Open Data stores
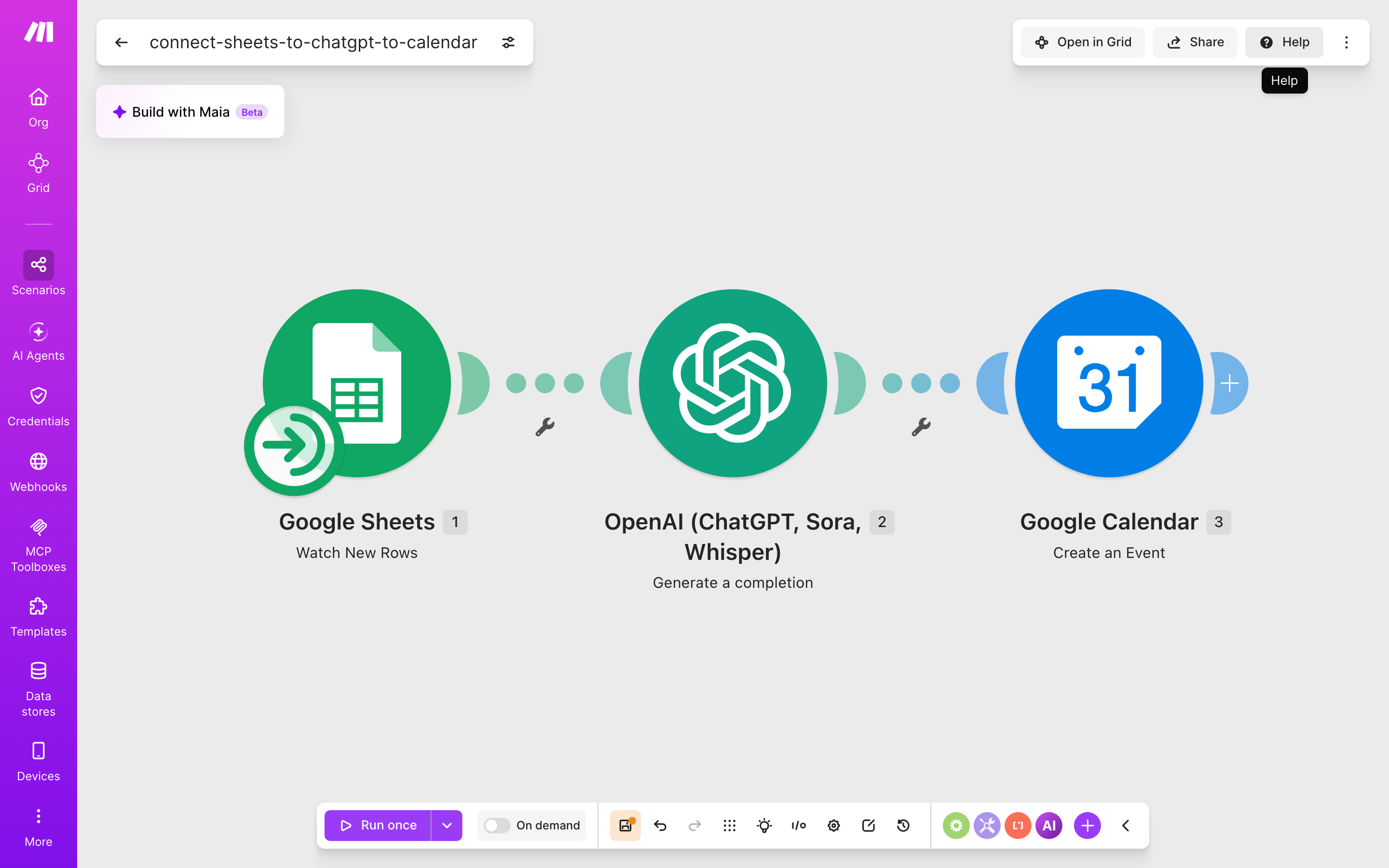This screenshot has width=1389, height=868. [x=39, y=689]
